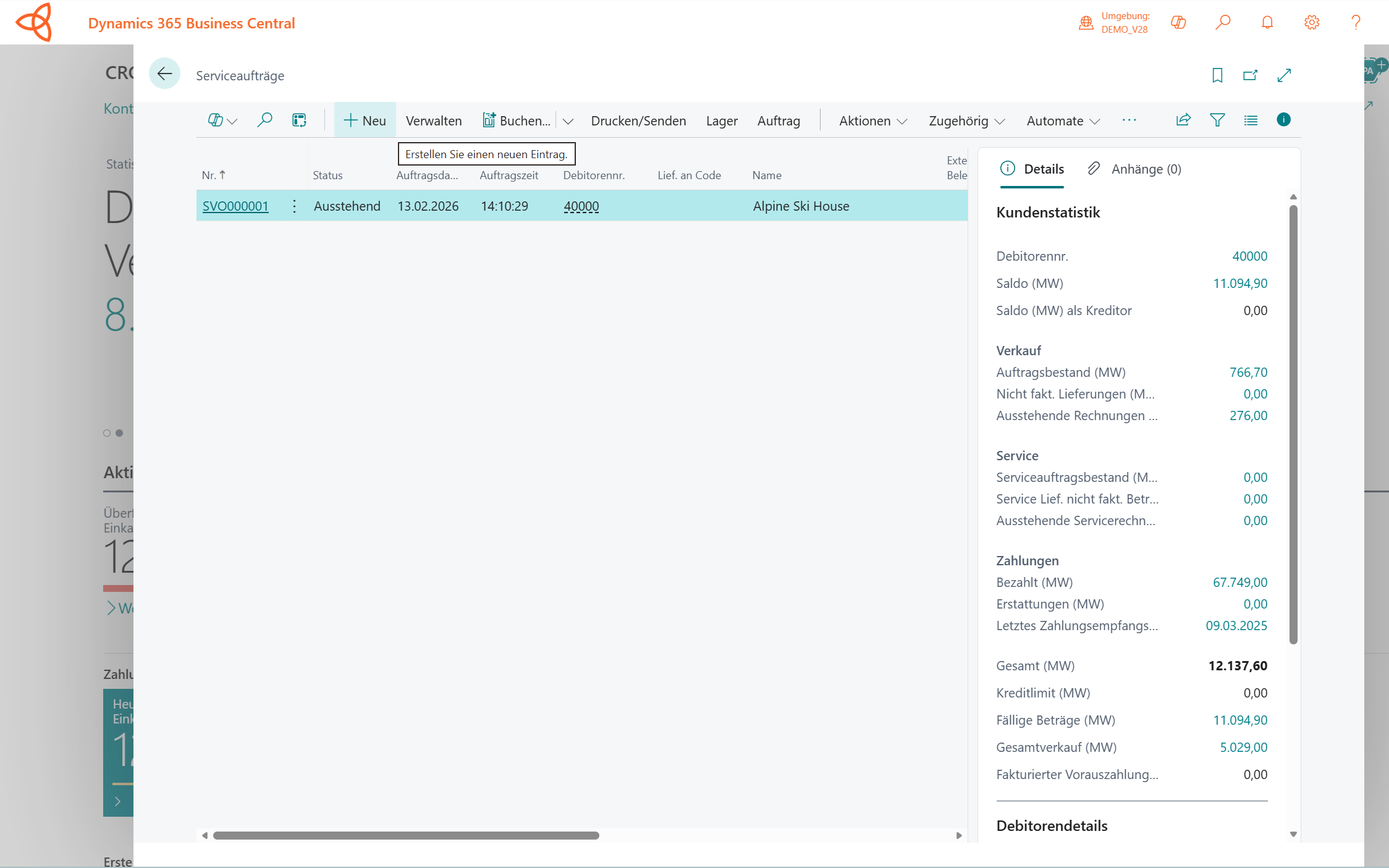Click Debitorennr. 40000 in the list row
1389x868 pixels.
click(x=581, y=206)
